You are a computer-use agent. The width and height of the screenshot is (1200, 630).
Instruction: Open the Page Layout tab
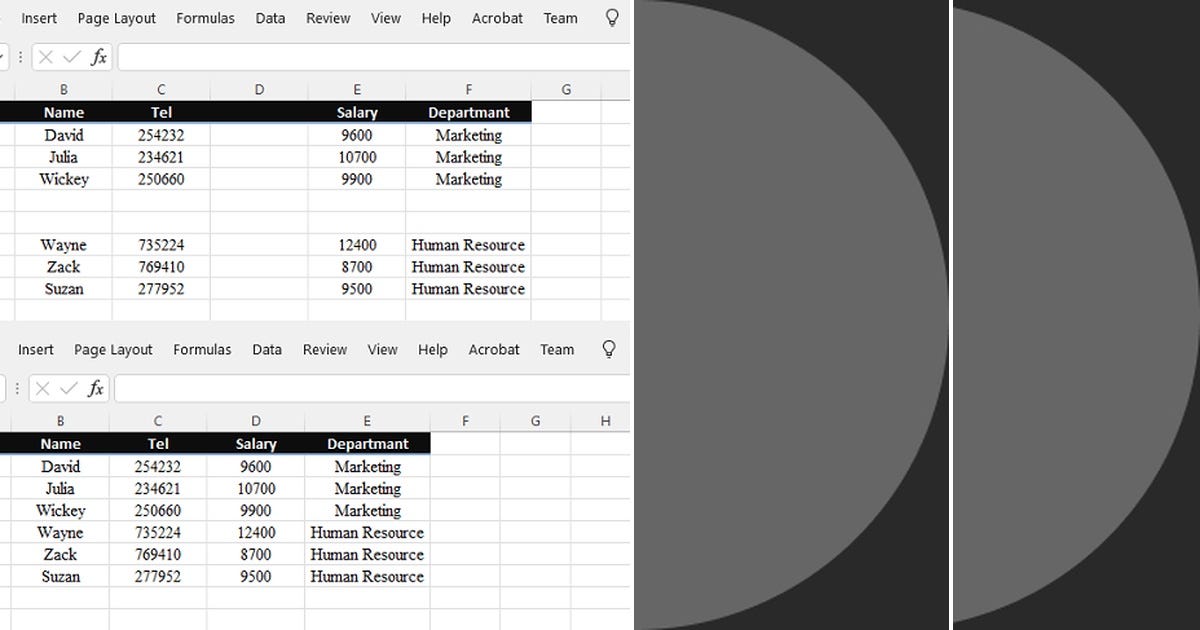116,17
